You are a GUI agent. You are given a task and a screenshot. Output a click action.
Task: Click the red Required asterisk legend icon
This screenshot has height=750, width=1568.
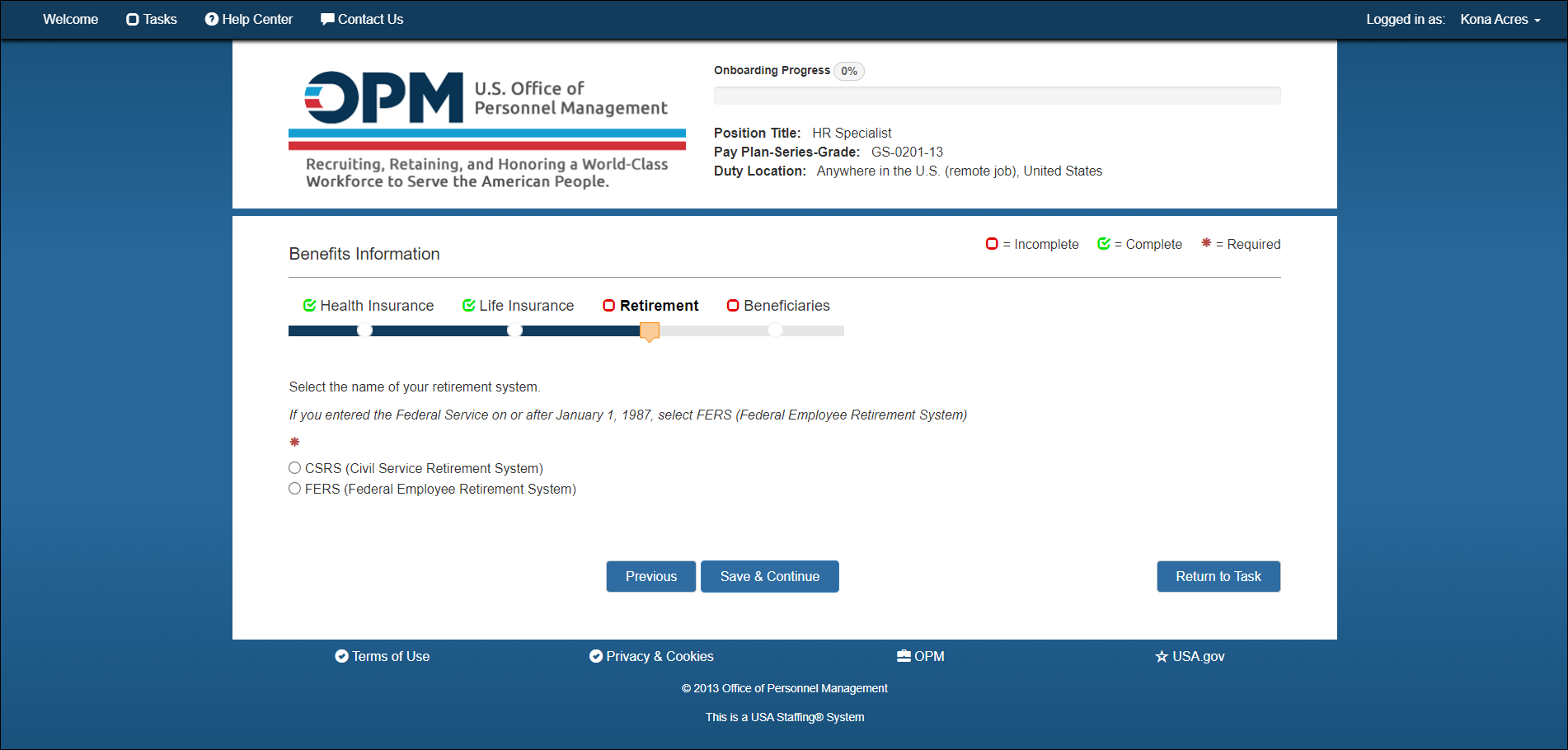[1206, 243]
